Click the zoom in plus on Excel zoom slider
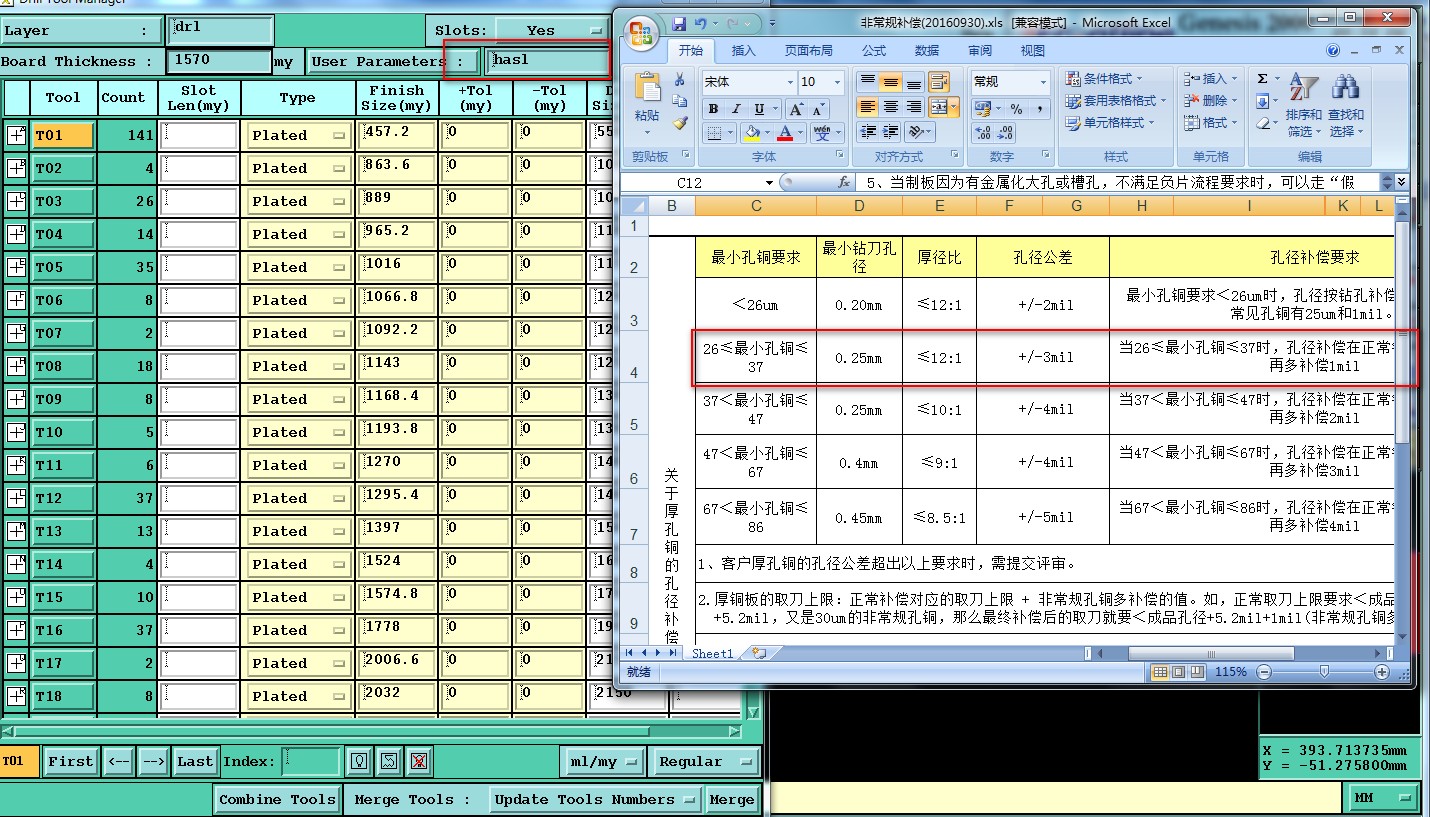 [1382, 672]
